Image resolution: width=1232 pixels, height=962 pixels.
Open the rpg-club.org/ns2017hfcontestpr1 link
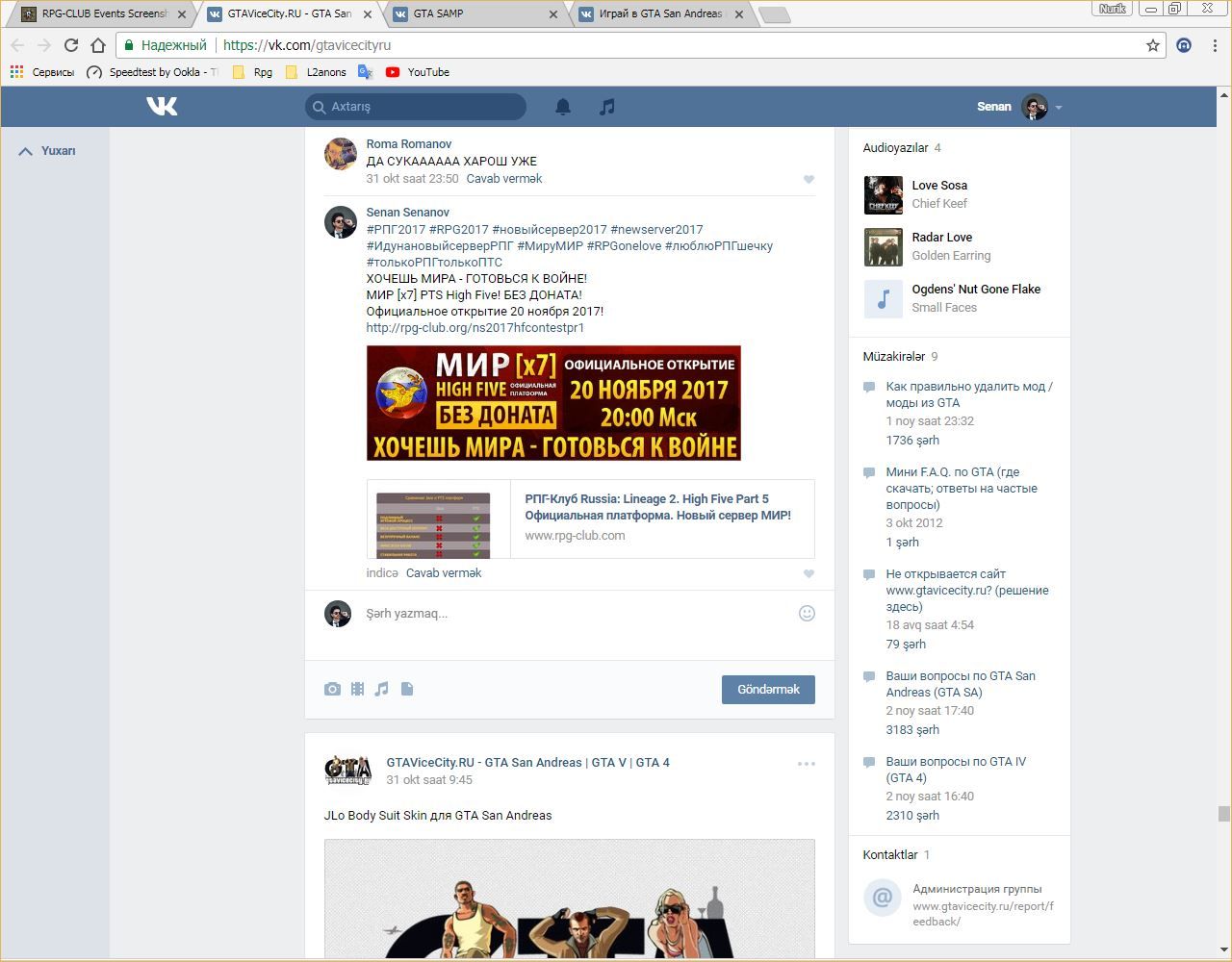click(x=475, y=328)
